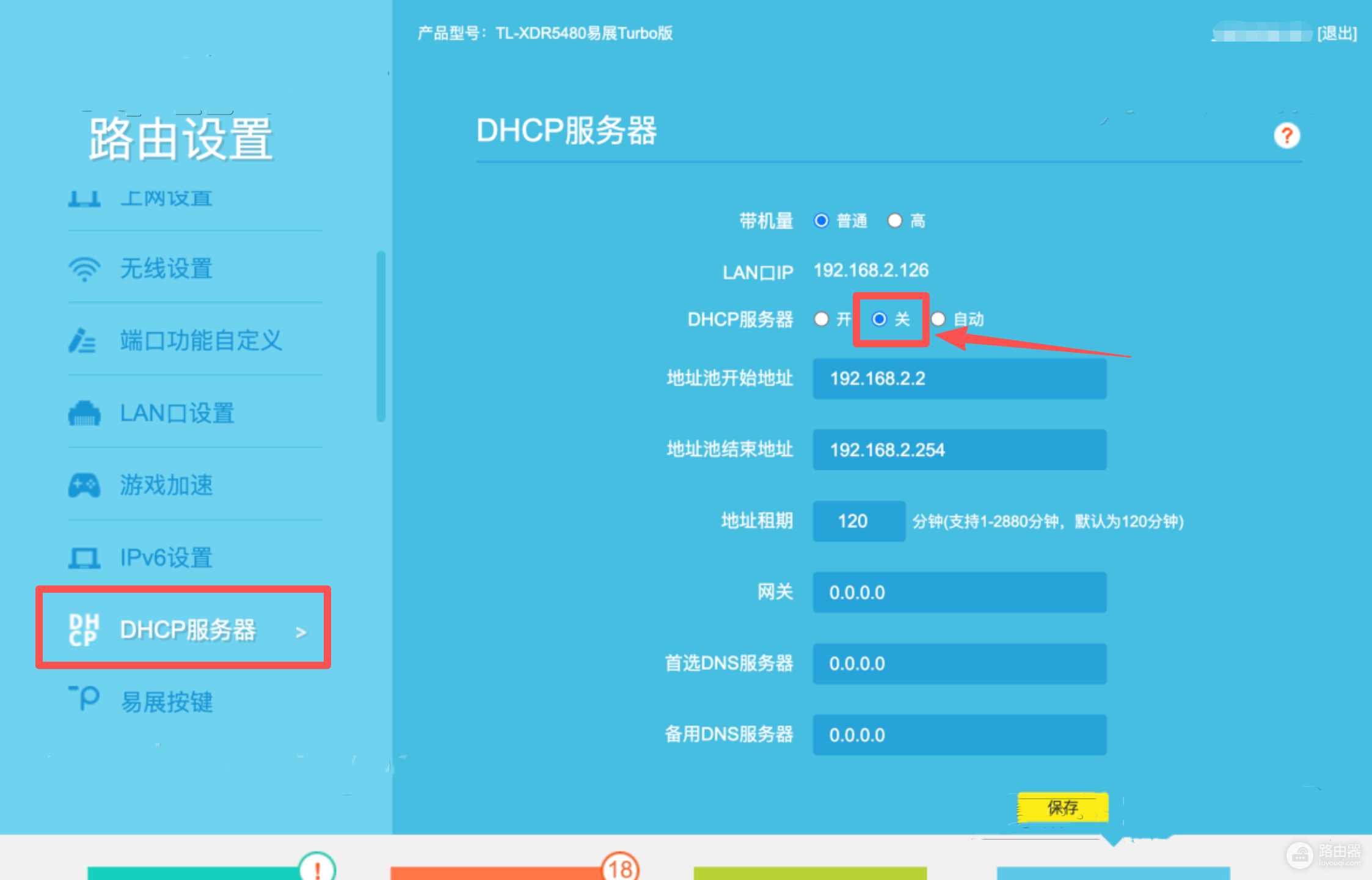This screenshot has width=1372, height=880.
Task: Click the product model text TL-XDR5480易展Turbo版
Action: click(x=584, y=33)
